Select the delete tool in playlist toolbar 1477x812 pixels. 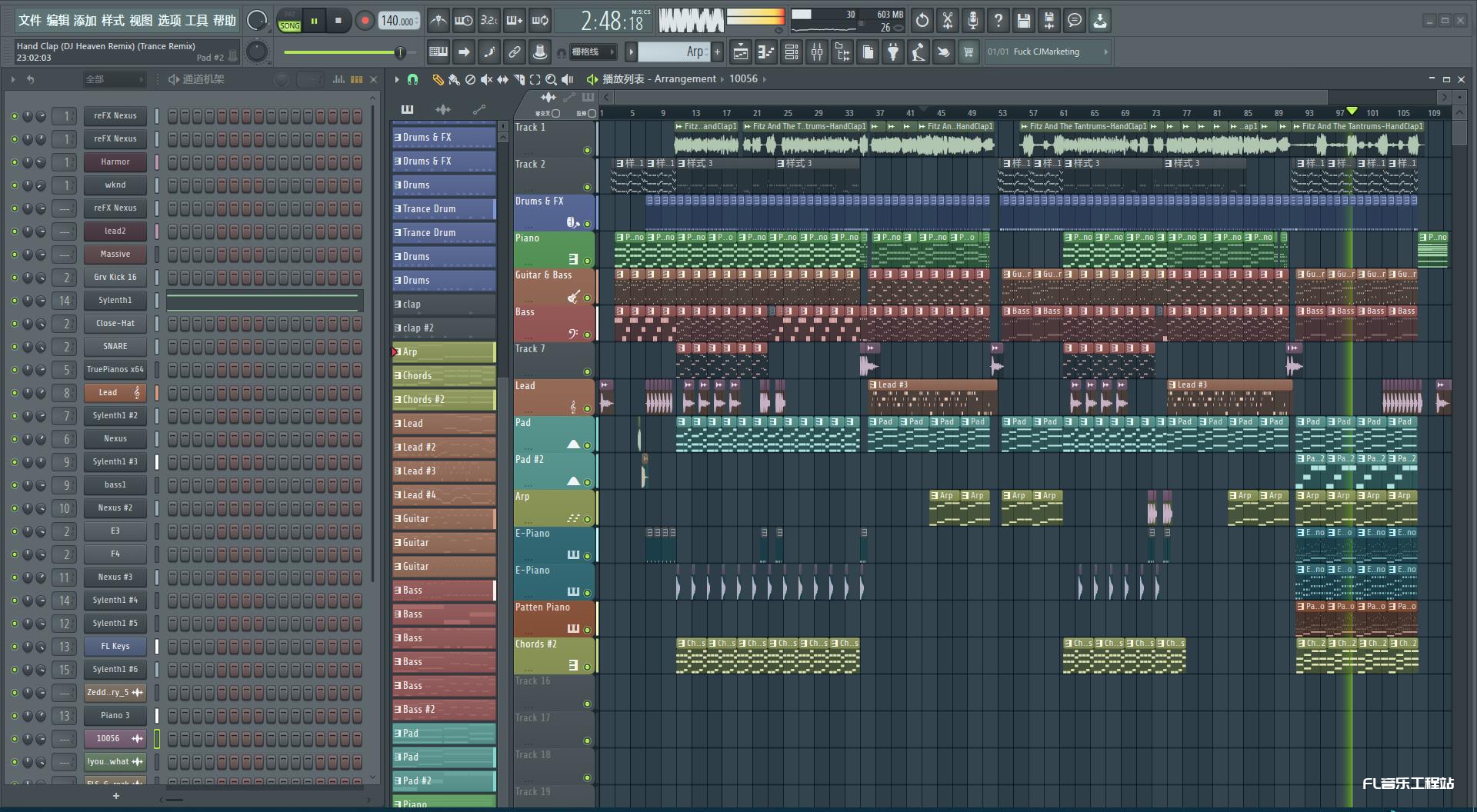pos(470,79)
